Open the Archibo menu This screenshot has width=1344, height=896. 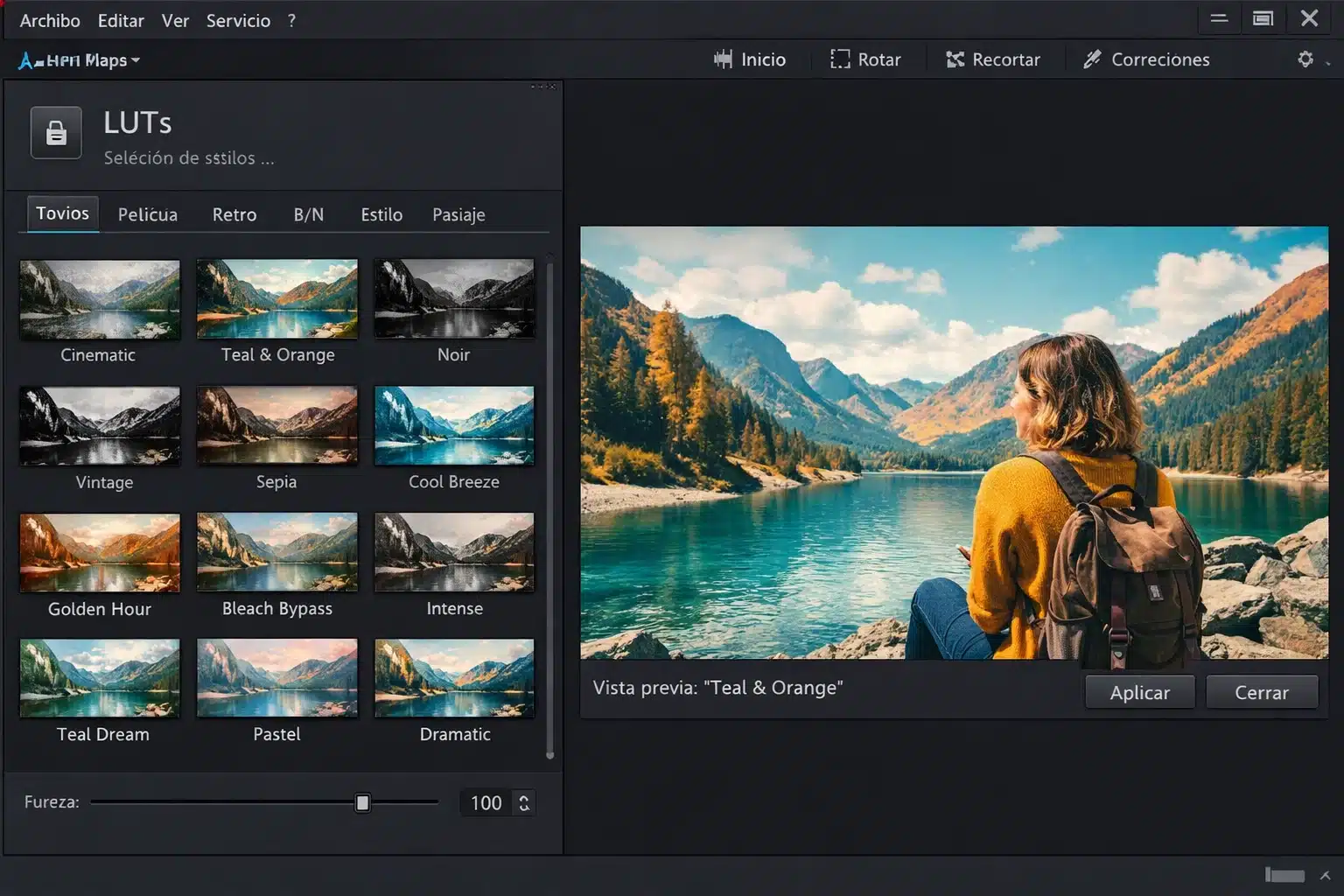coord(50,20)
